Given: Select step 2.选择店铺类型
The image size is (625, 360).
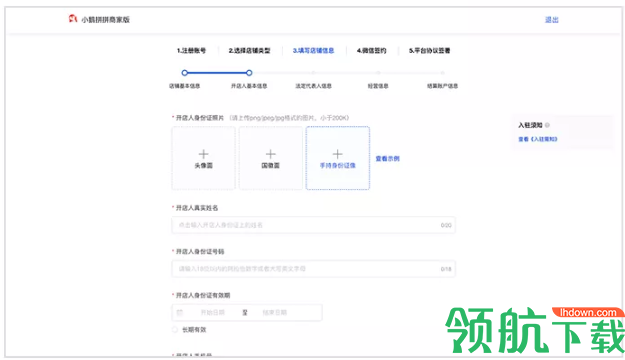Looking at the screenshot, I should point(250,51).
